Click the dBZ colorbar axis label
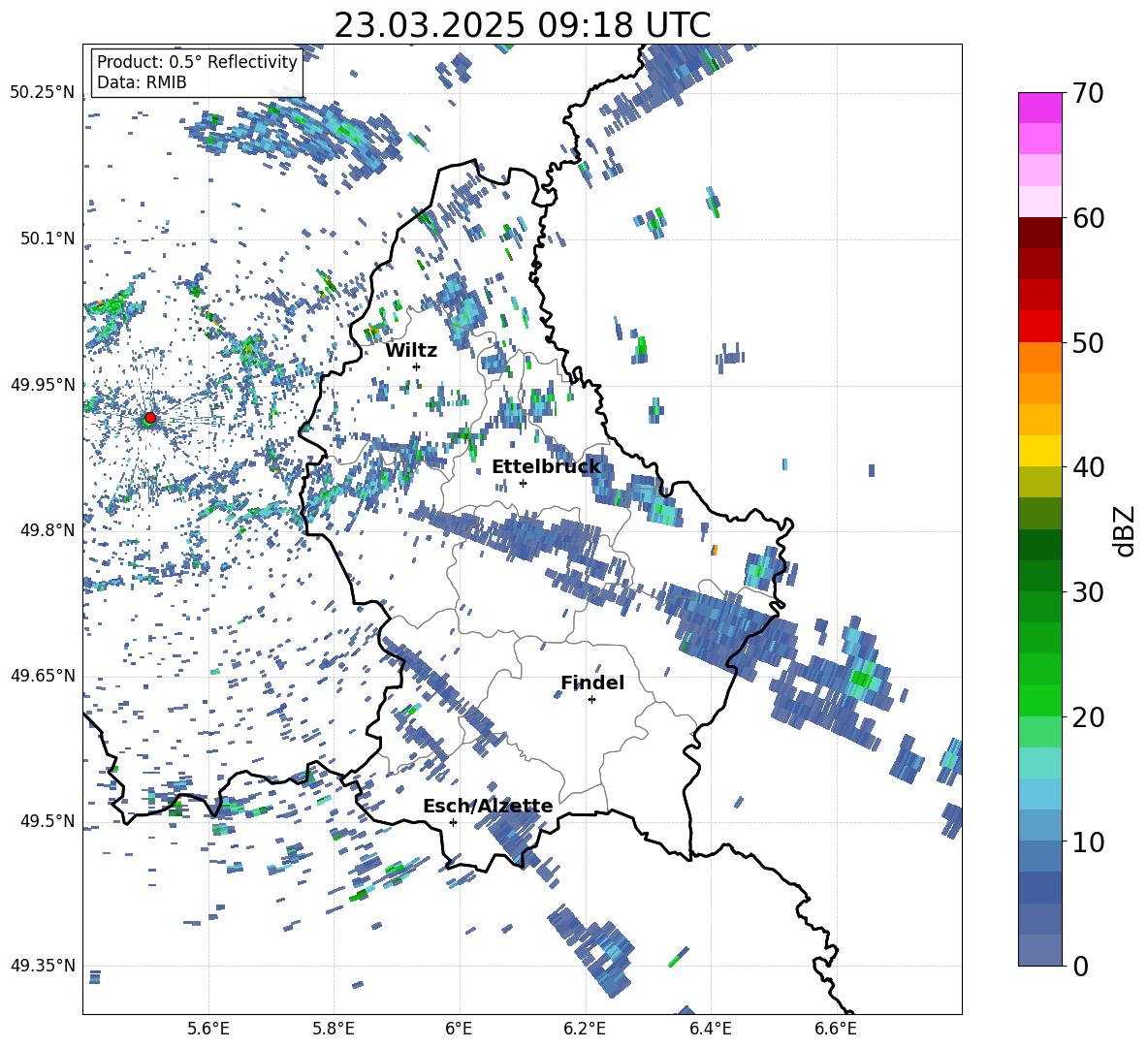Viewport: 1148px width, 1048px height. tap(1126, 530)
